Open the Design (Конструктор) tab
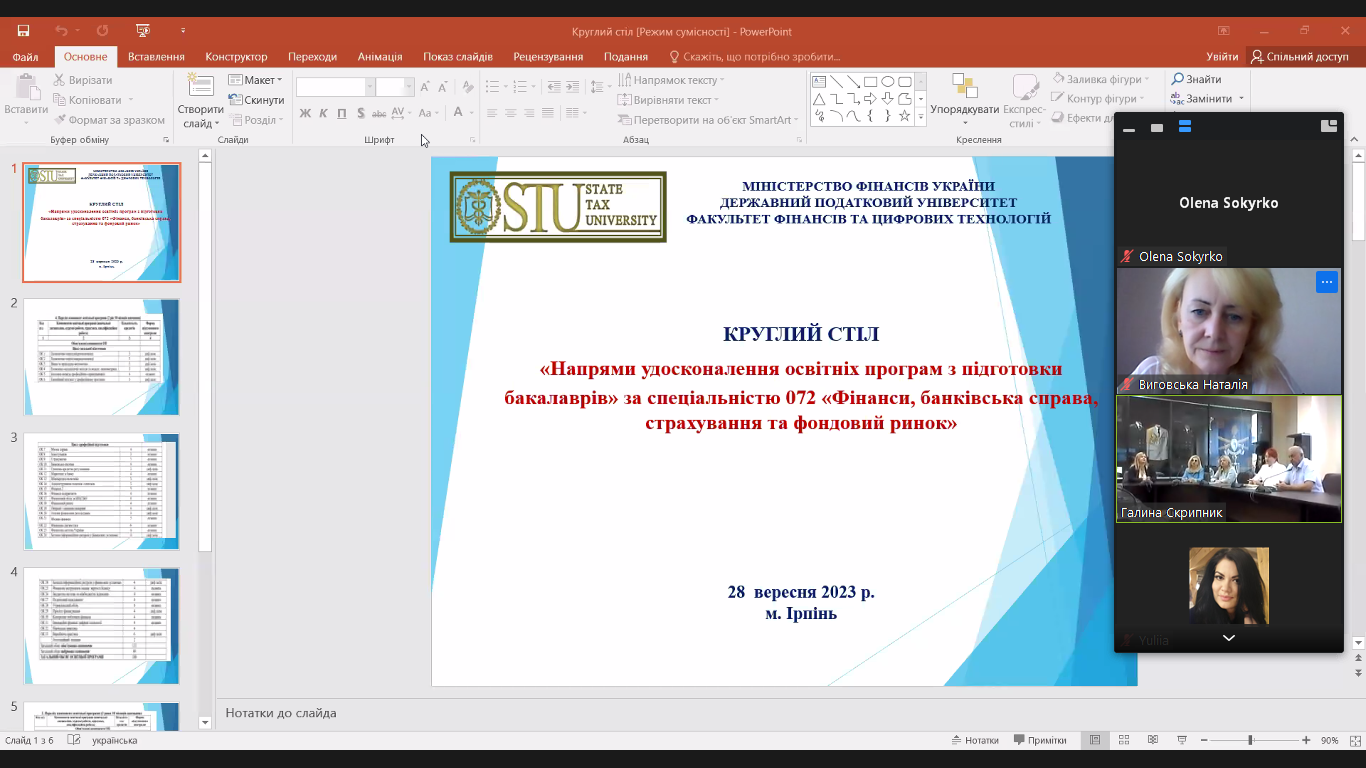Screen dimensions: 1366x768 236,57
